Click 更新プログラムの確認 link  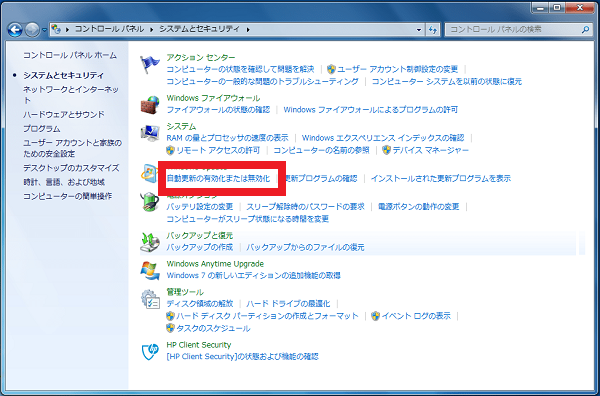(x=321, y=178)
